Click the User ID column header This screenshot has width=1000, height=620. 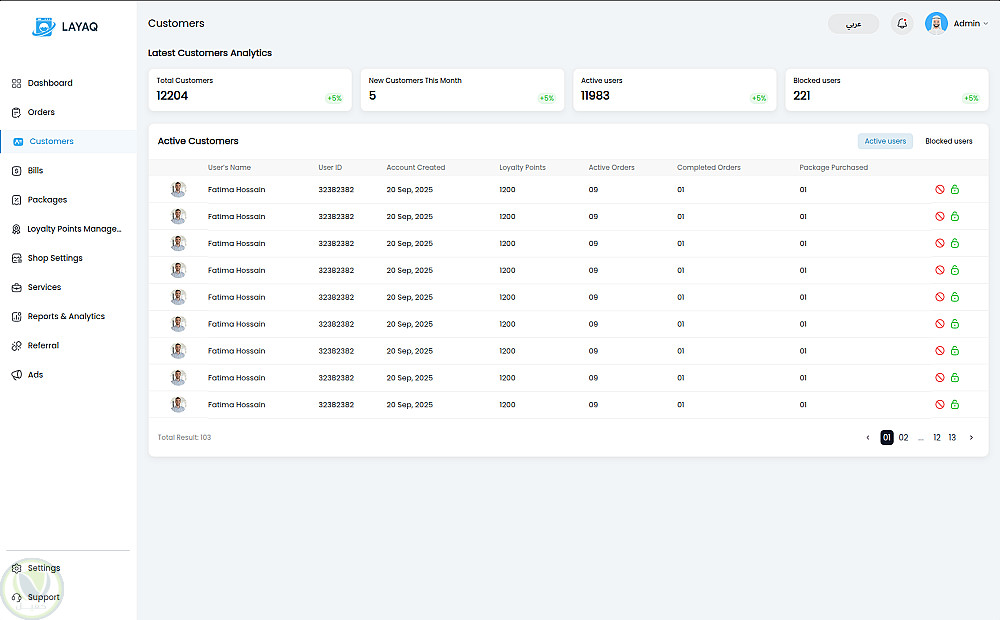(x=330, y=168)
